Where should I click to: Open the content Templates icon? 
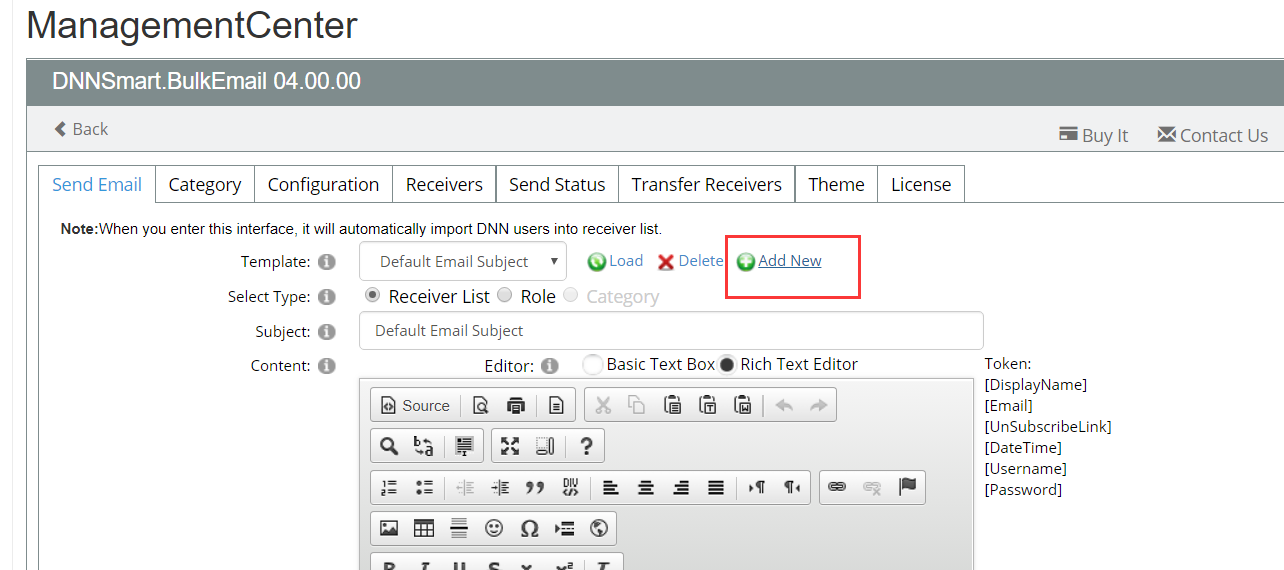click(556, 405)
